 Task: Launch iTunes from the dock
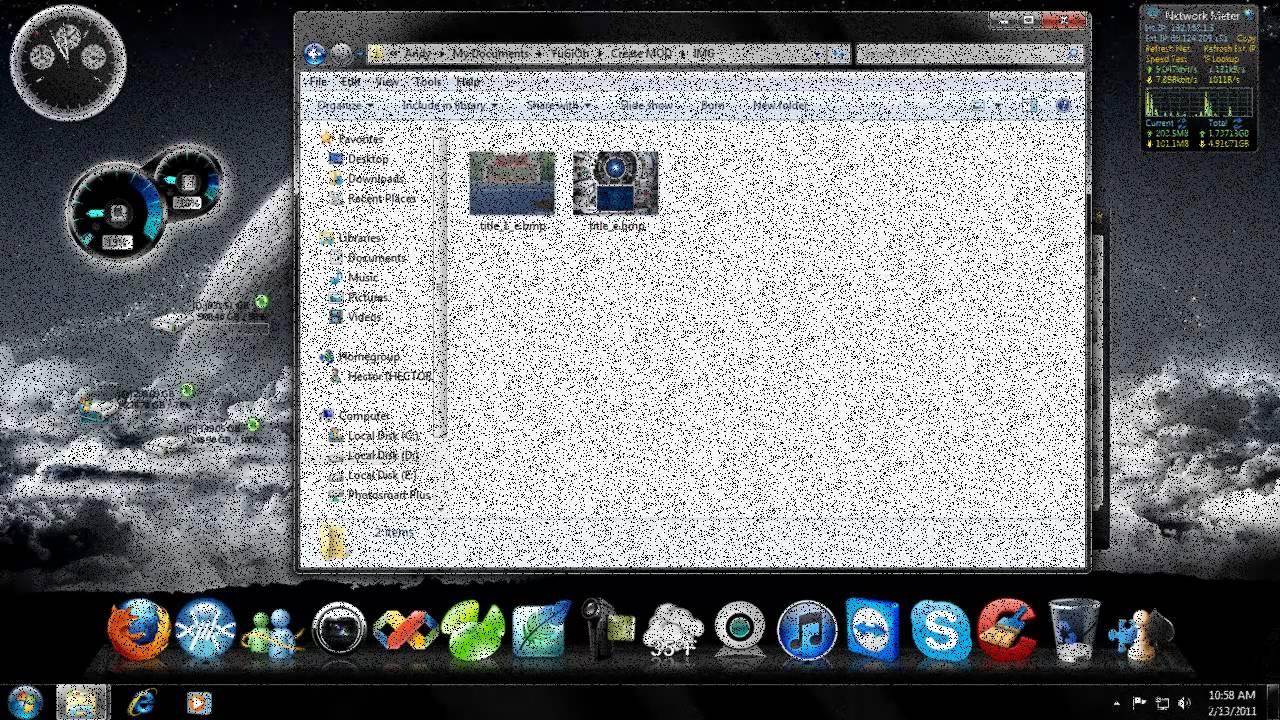(x=807, y=632)
